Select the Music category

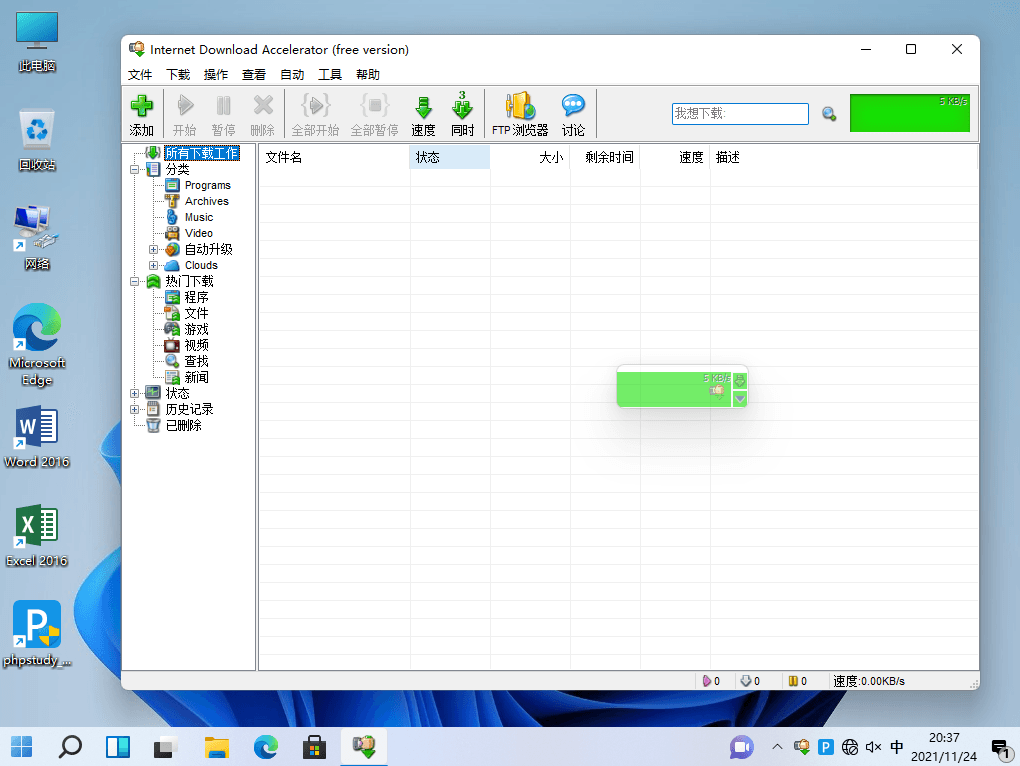(x=198, y=217)
